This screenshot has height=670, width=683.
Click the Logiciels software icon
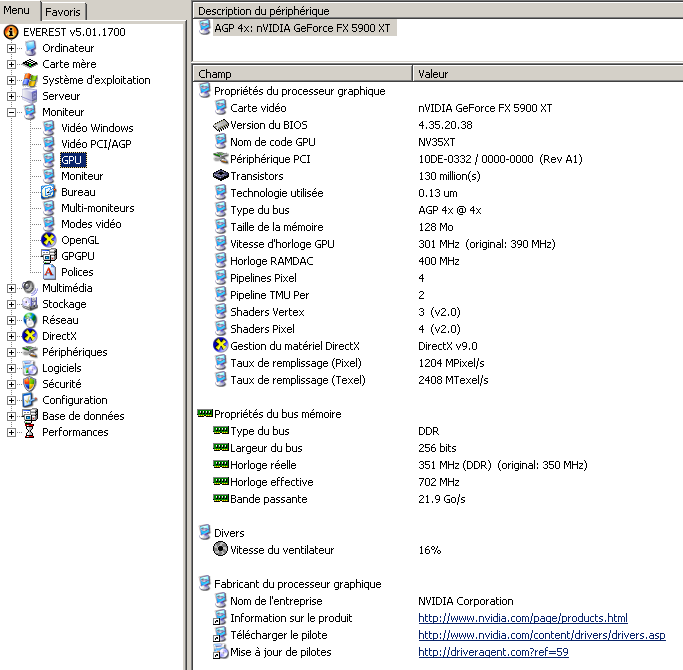click(x=30, y=368)
